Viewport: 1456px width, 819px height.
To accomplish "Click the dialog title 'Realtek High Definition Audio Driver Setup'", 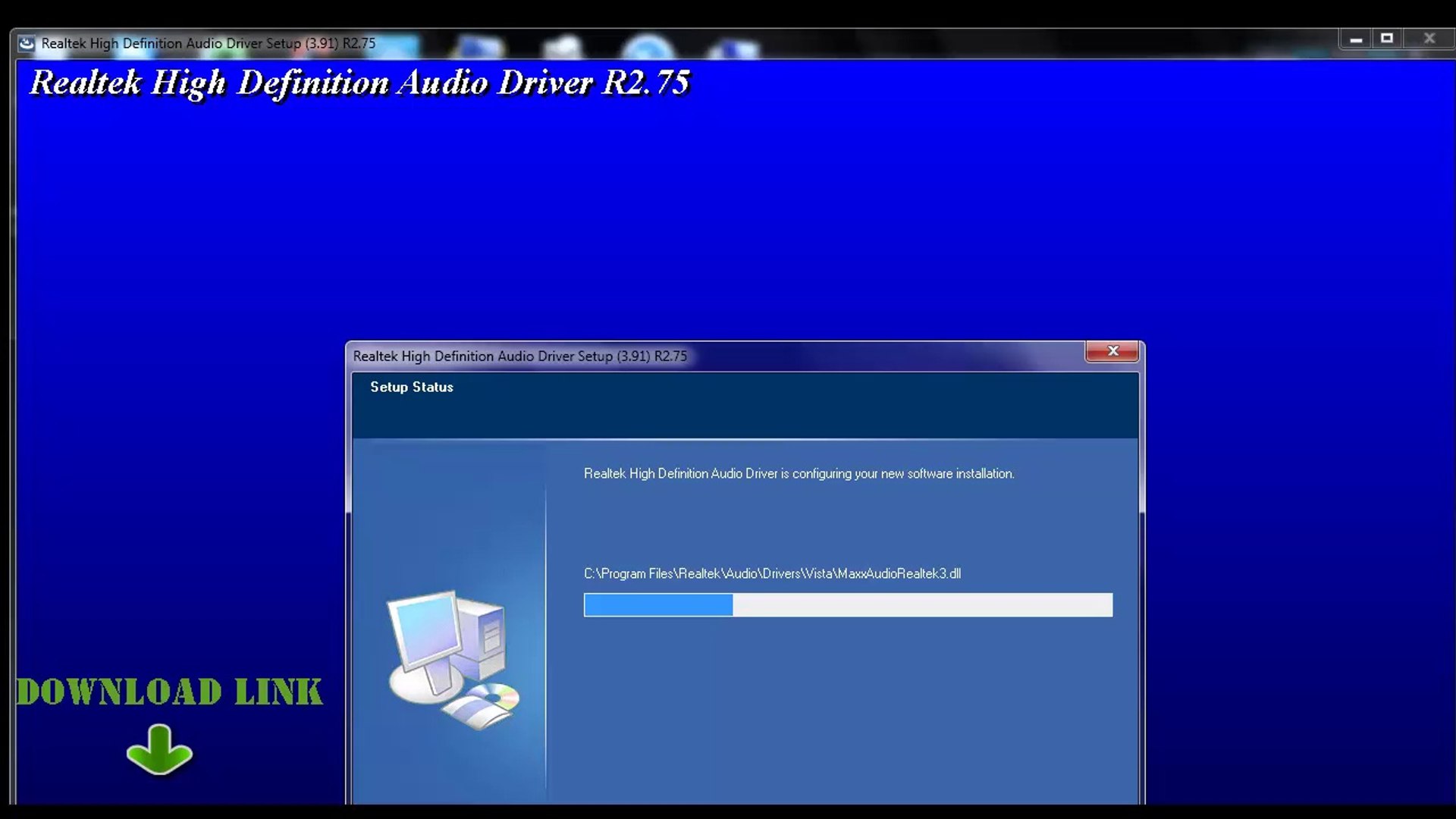I will (x=520, y=356).
